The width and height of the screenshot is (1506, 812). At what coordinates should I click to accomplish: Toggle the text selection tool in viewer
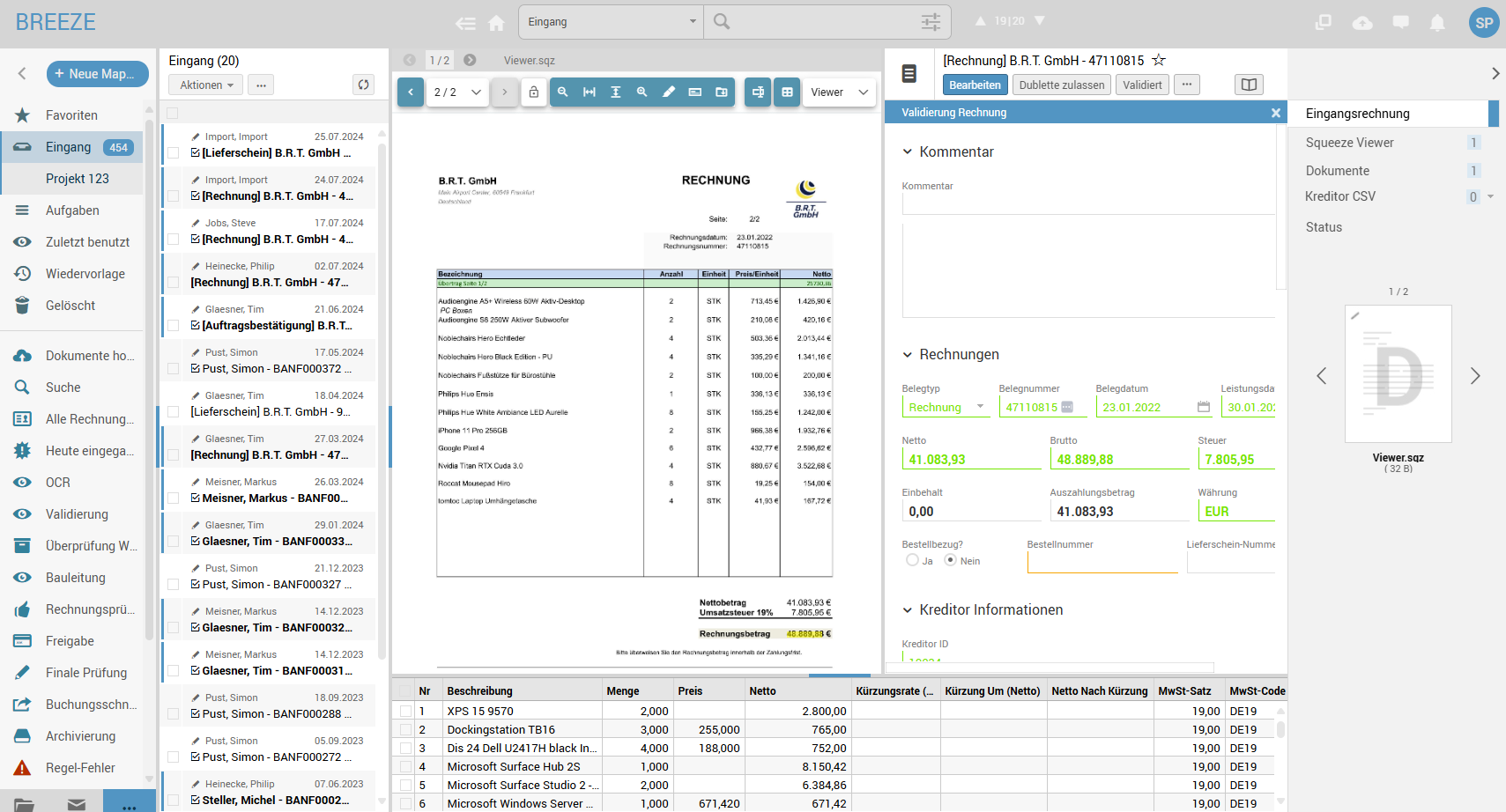pyautogui.click(x=758, y=92)
